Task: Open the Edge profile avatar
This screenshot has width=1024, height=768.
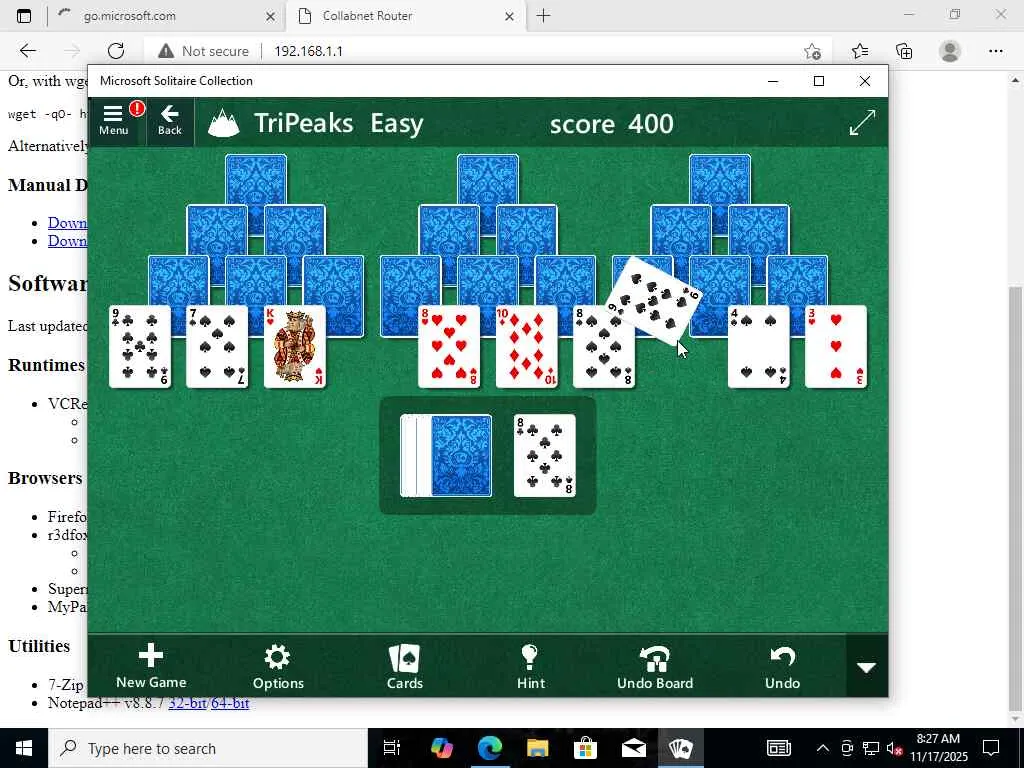Action: tap(950, 51)
